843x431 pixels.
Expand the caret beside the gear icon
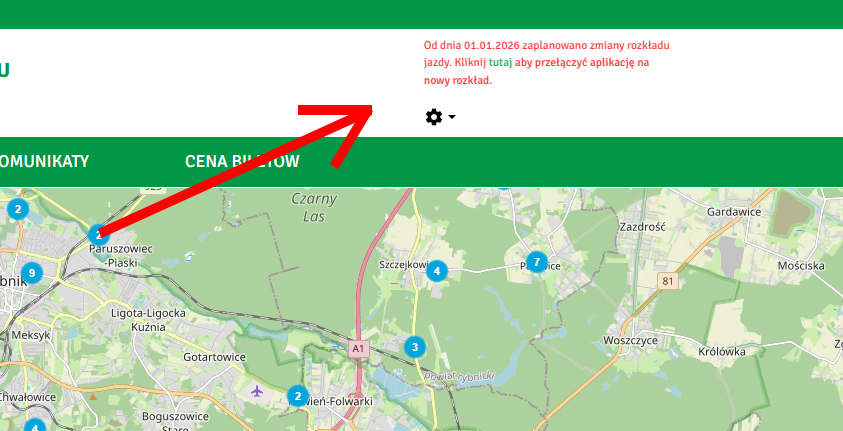[x=452, y=117]
